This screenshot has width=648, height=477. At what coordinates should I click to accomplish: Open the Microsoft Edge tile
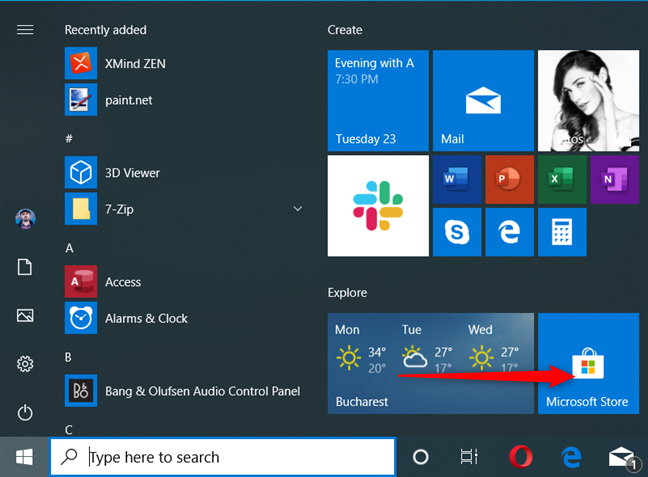(510, 232)
